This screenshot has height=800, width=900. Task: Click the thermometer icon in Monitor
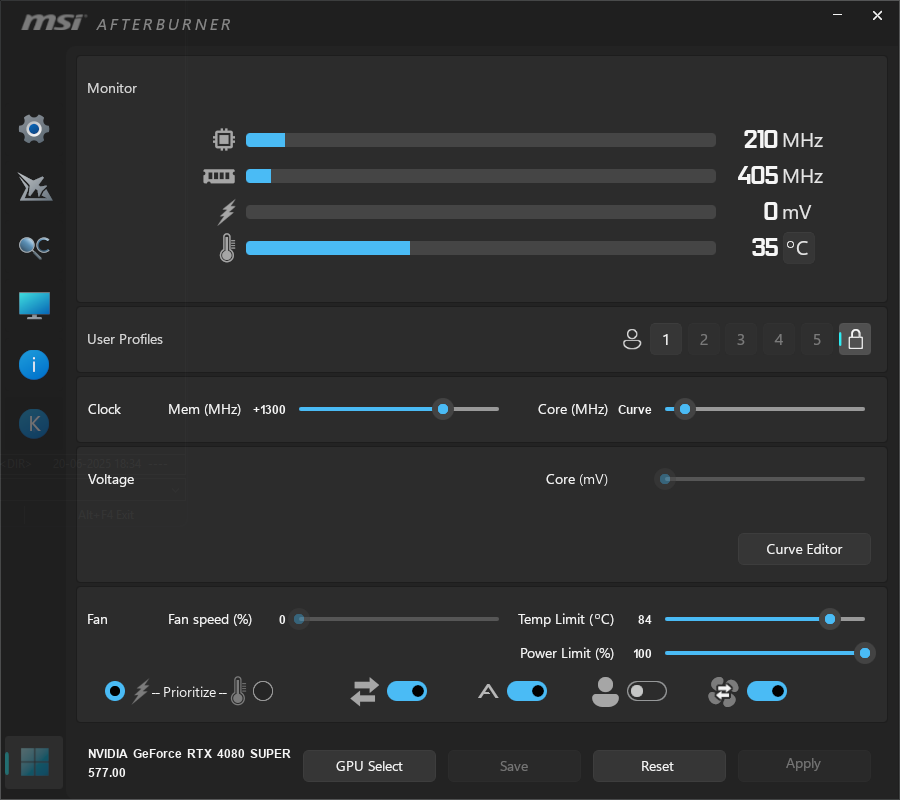227,248
